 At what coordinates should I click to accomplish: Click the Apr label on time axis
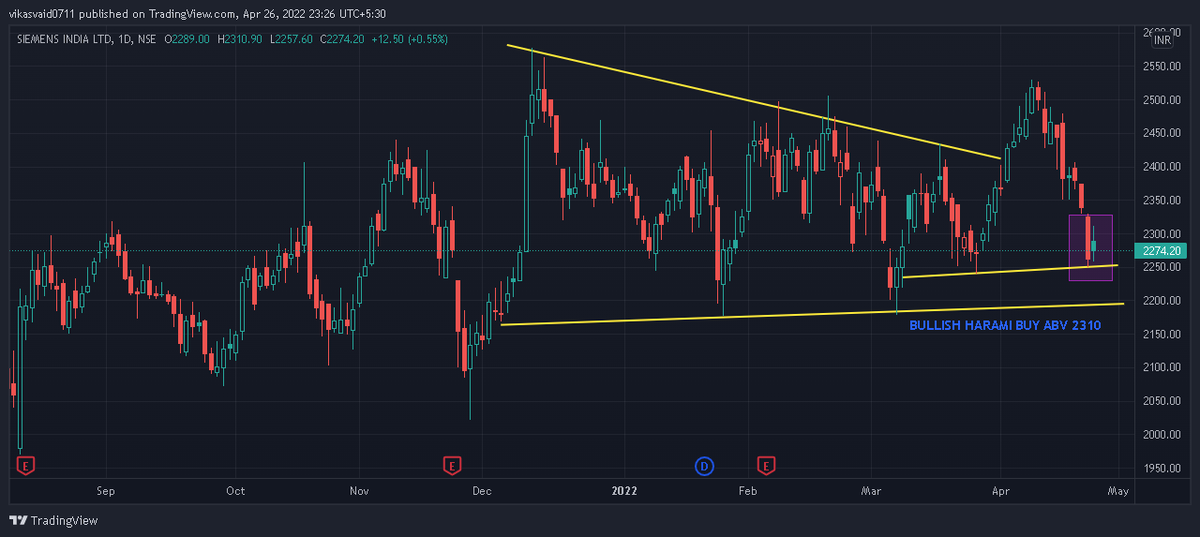pyautogui.click(x=1000, y=491)
